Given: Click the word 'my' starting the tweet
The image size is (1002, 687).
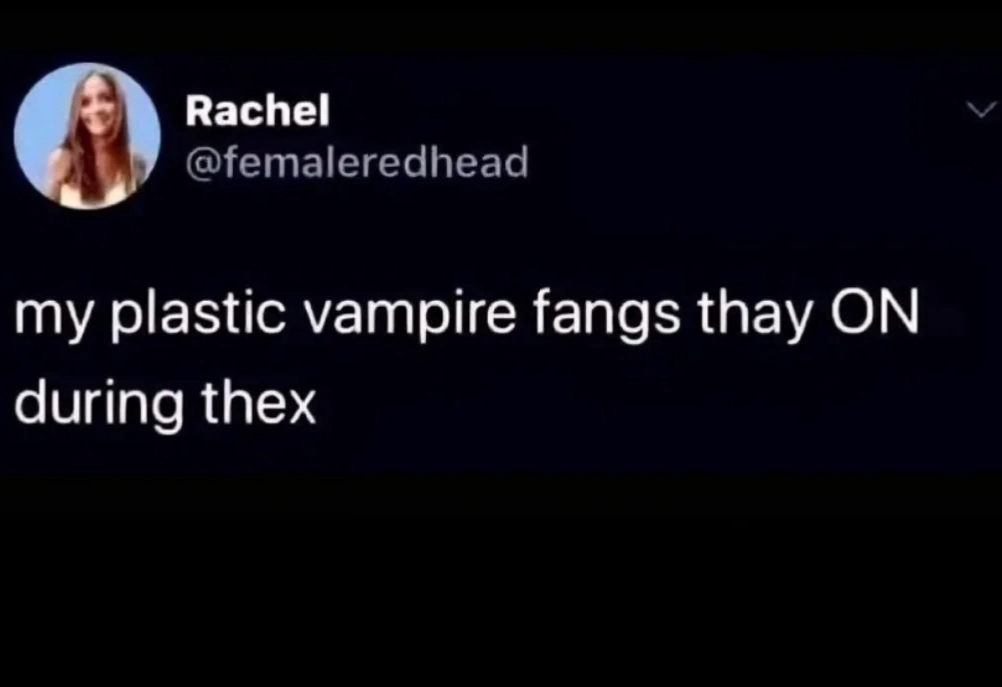Looking at the screenshot, I should click(54, 320).
